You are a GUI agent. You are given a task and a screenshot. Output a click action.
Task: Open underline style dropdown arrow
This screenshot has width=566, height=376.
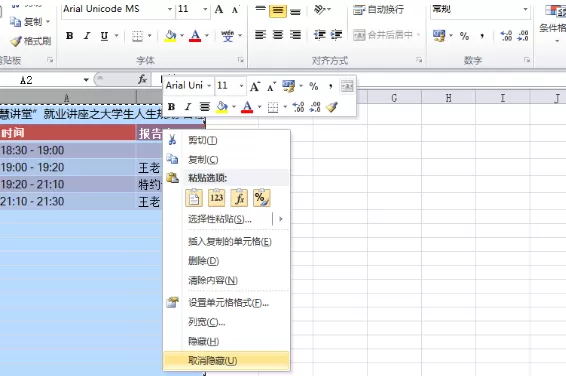pos(117,36)
